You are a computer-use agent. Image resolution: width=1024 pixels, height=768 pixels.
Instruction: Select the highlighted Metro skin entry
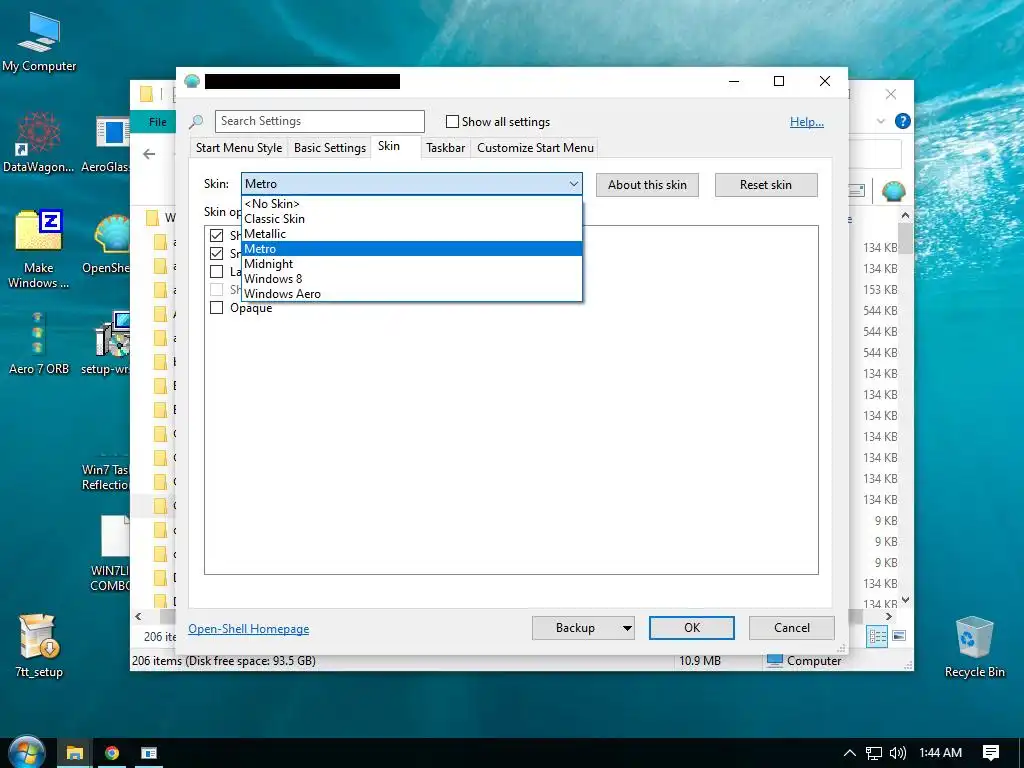[x=411, y=249]
